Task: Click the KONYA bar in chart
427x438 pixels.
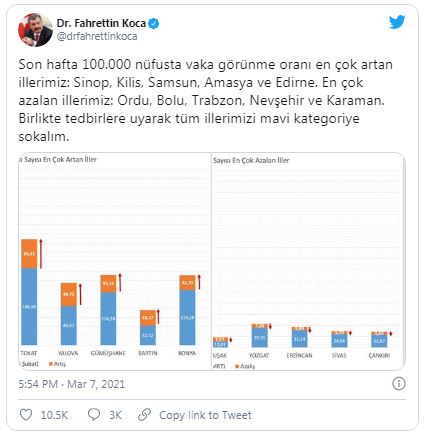Action: [187, 310]
